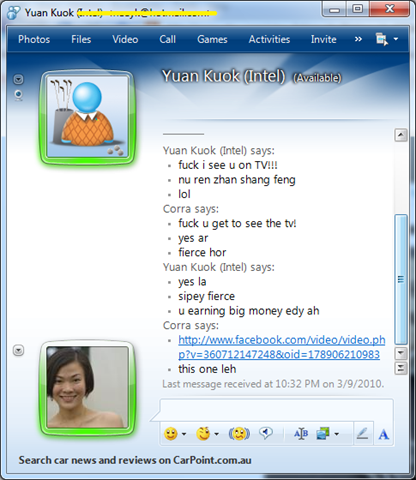Click the message 'u earning big money edy ah'
416x480 pixels.
point(249,311)
